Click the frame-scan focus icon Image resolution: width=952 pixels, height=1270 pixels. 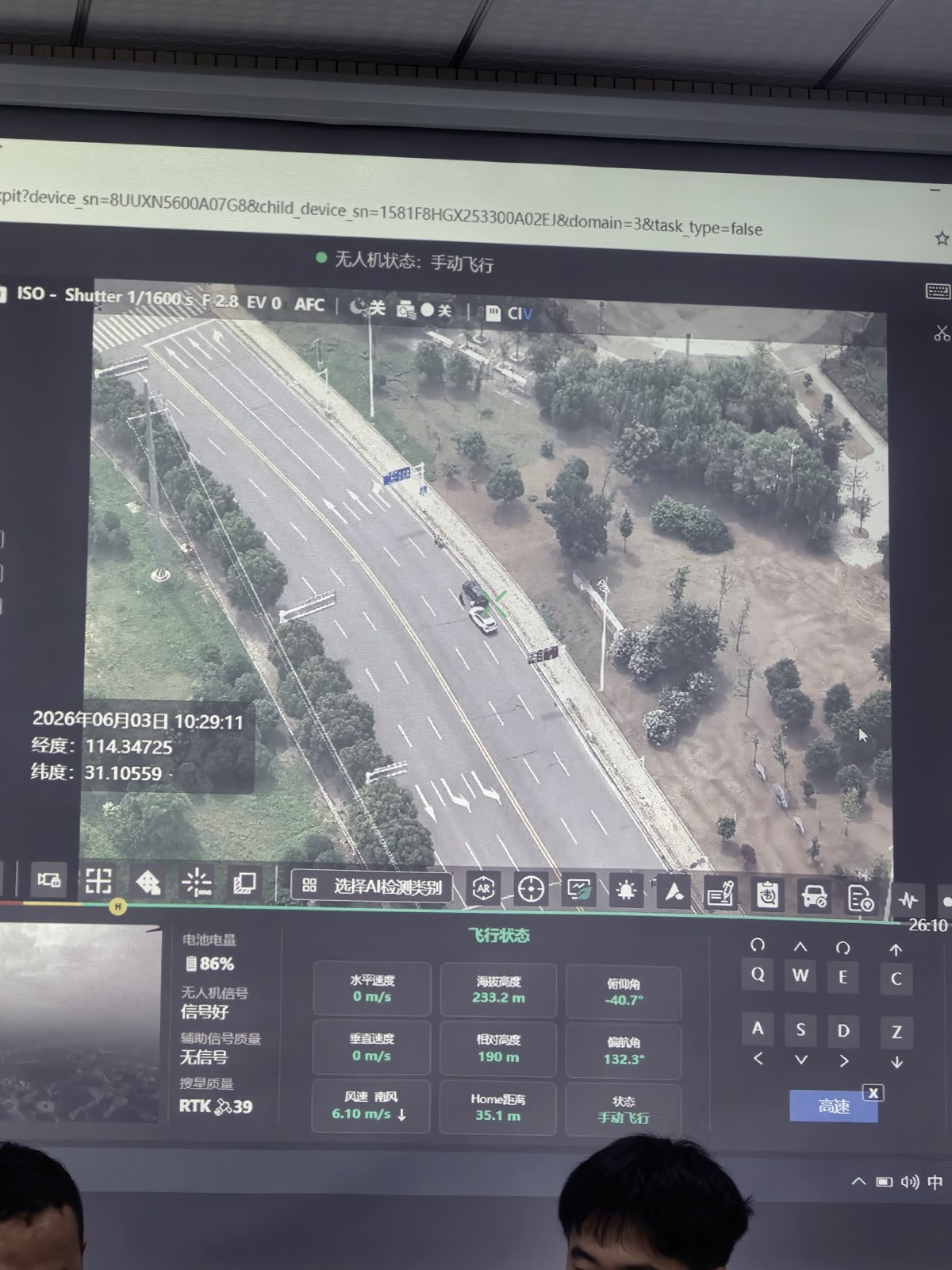[x=98, y=880]
